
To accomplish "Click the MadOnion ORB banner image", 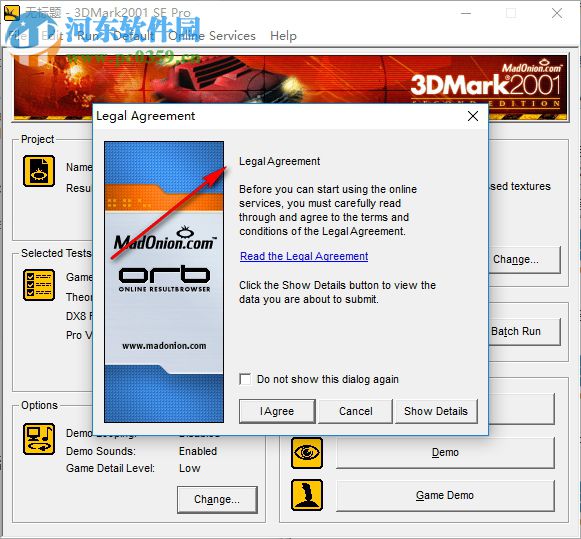I will click(x=164, y=282).
